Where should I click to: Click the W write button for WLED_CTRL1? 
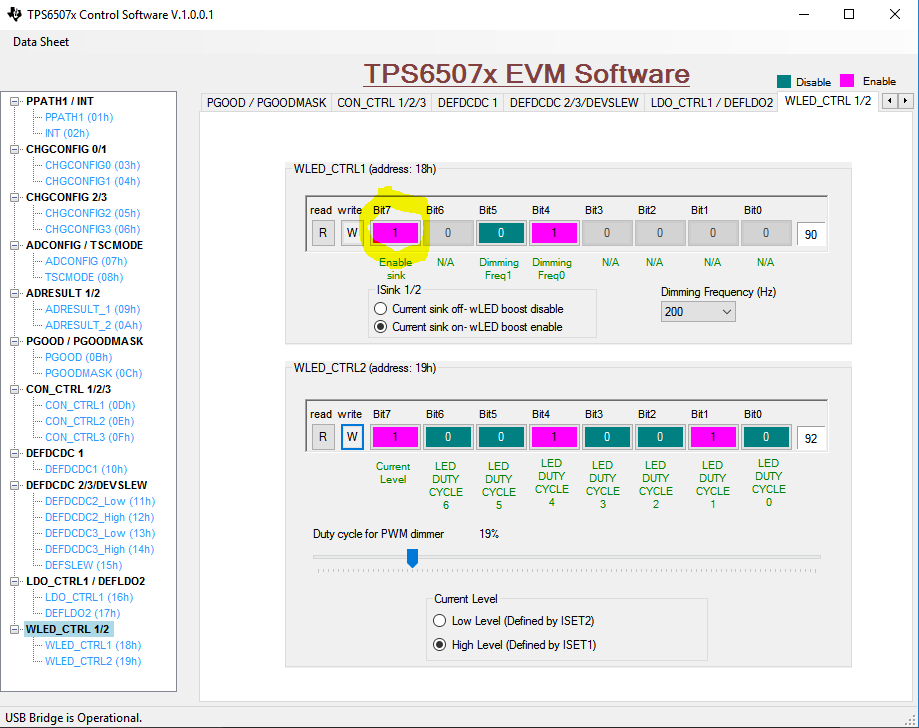[x=352, y=233]
